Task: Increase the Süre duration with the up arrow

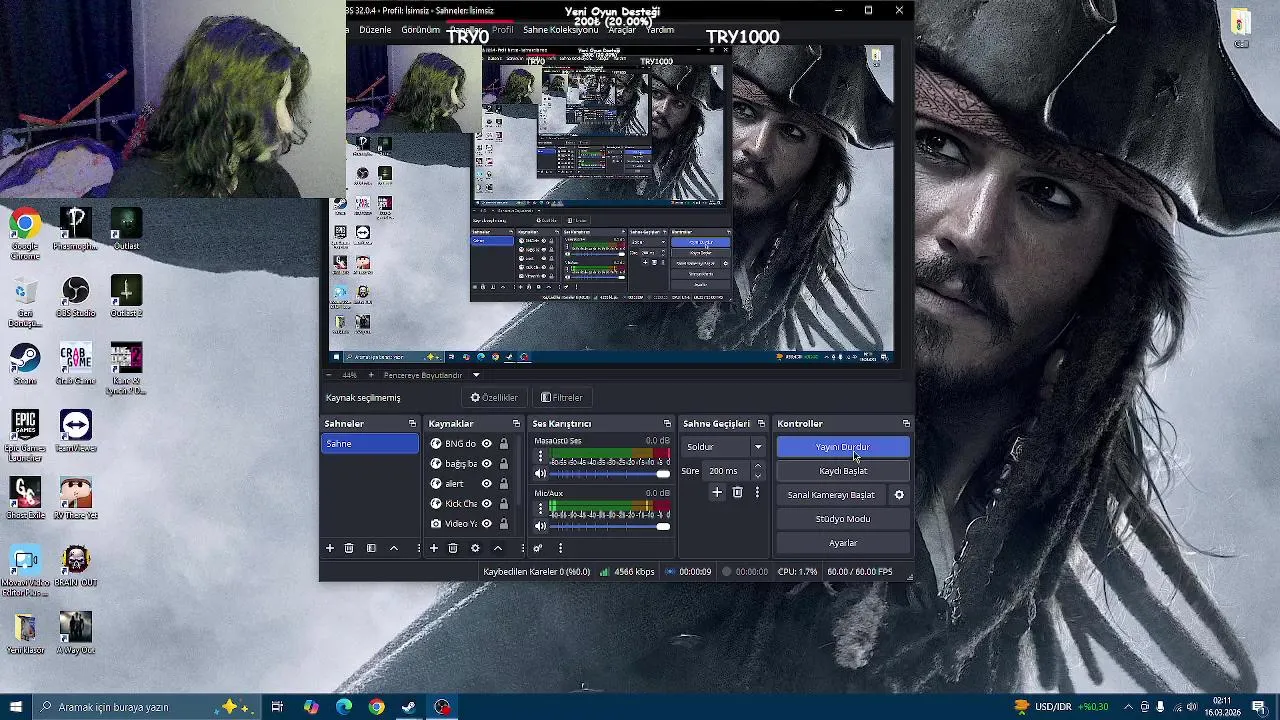Action: click(757, 466)
